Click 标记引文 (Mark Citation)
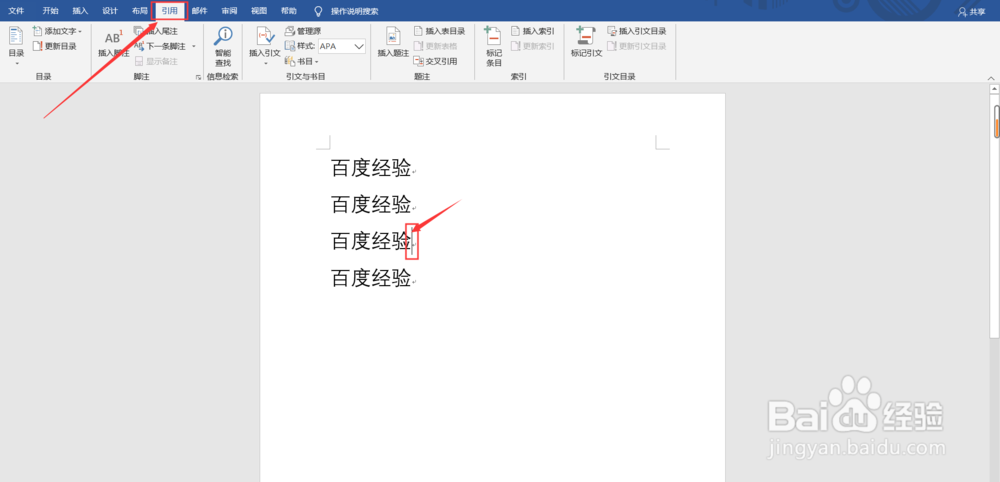 pyautogui.click(x=587, y=43)
